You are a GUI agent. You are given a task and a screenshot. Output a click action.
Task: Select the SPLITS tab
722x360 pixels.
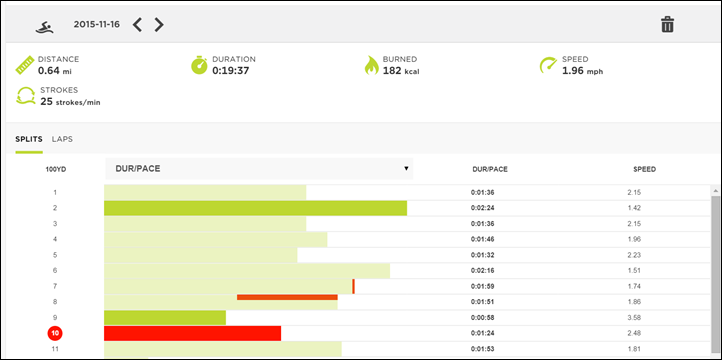point(29,139)
